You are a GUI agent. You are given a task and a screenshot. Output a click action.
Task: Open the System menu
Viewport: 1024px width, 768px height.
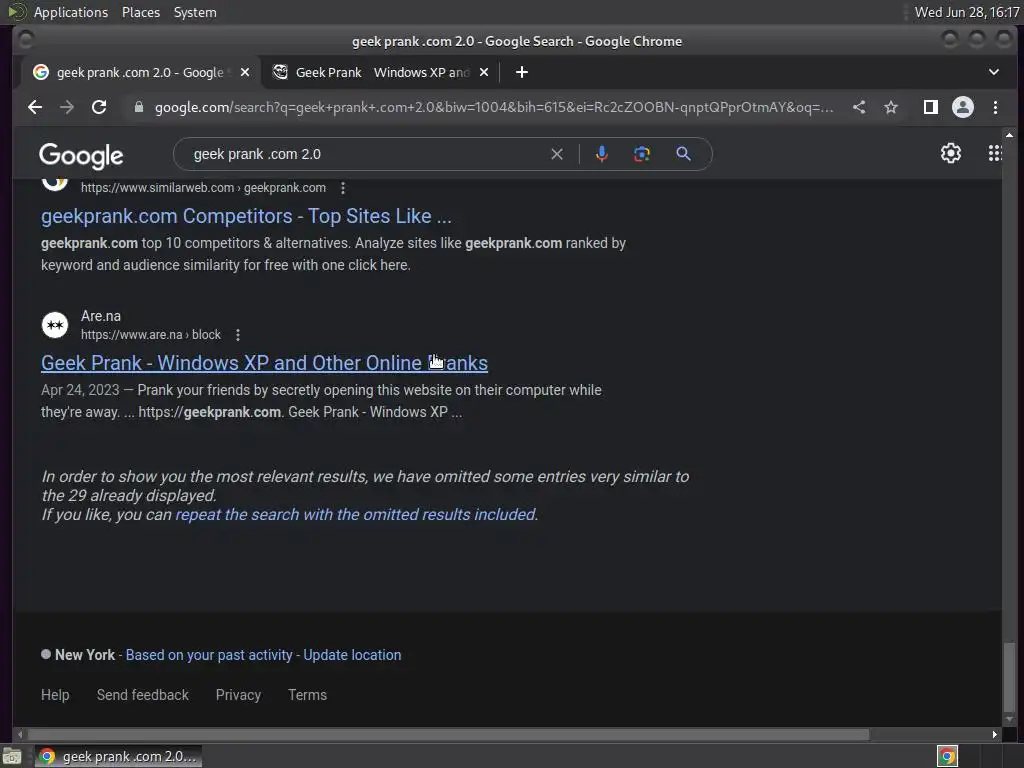coord(195,12)
